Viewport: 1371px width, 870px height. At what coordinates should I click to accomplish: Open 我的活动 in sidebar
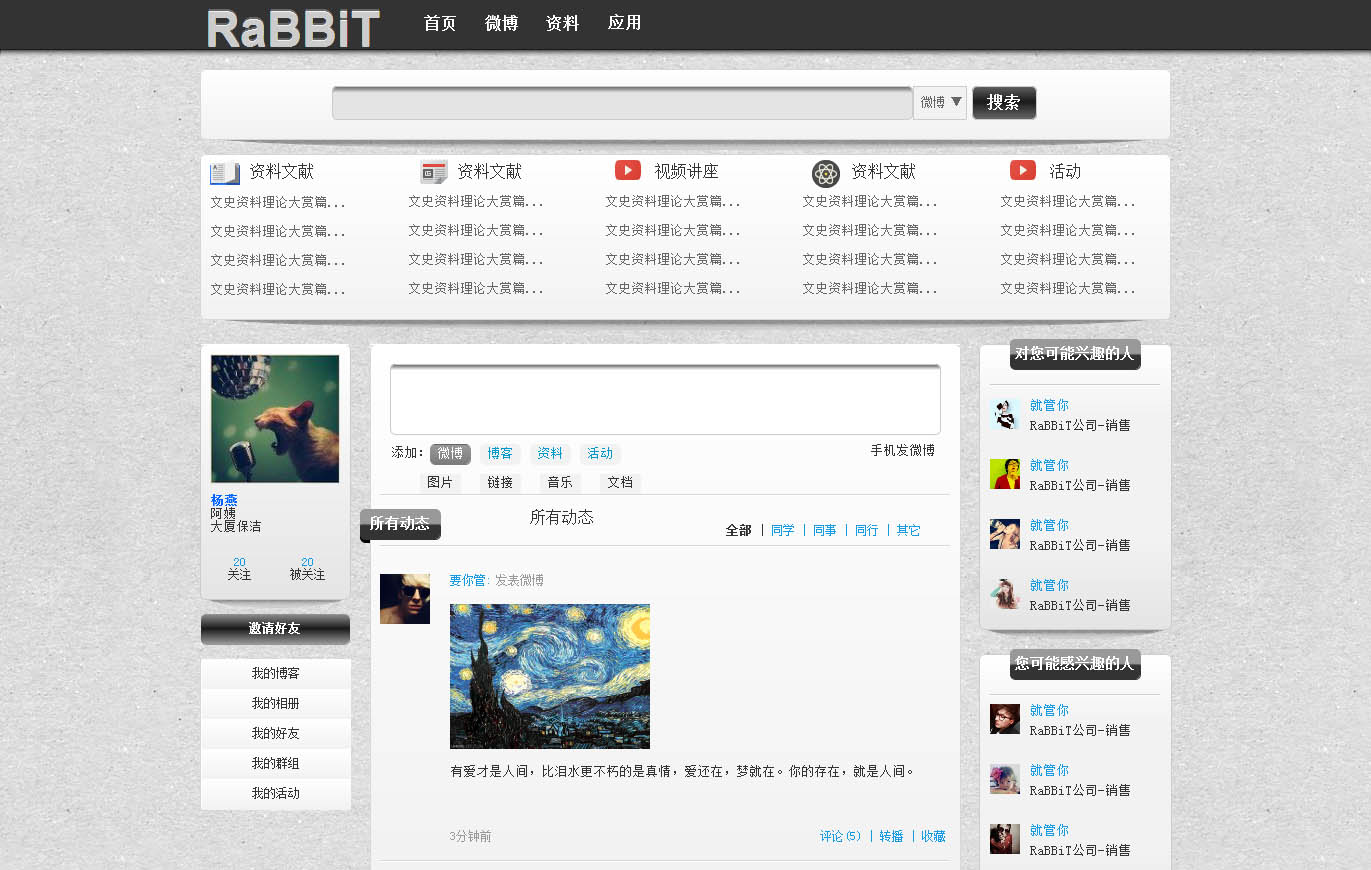tap(275, 794)
